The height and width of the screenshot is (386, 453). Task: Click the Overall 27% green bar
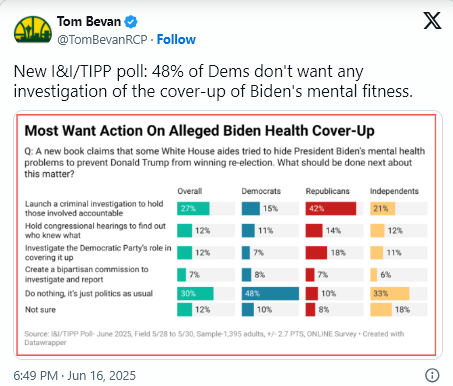click(x=193, y=208)
